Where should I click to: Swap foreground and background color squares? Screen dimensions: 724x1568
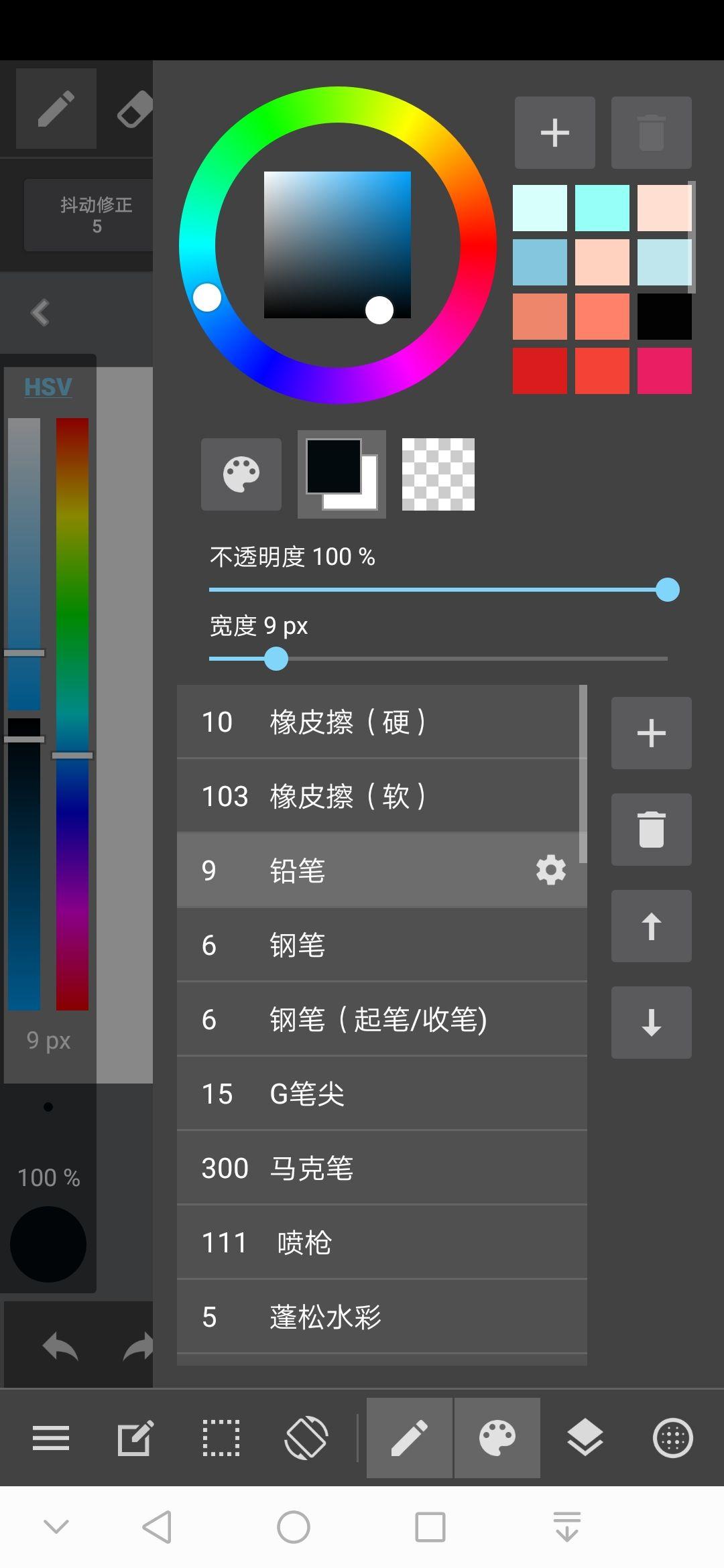342,474
